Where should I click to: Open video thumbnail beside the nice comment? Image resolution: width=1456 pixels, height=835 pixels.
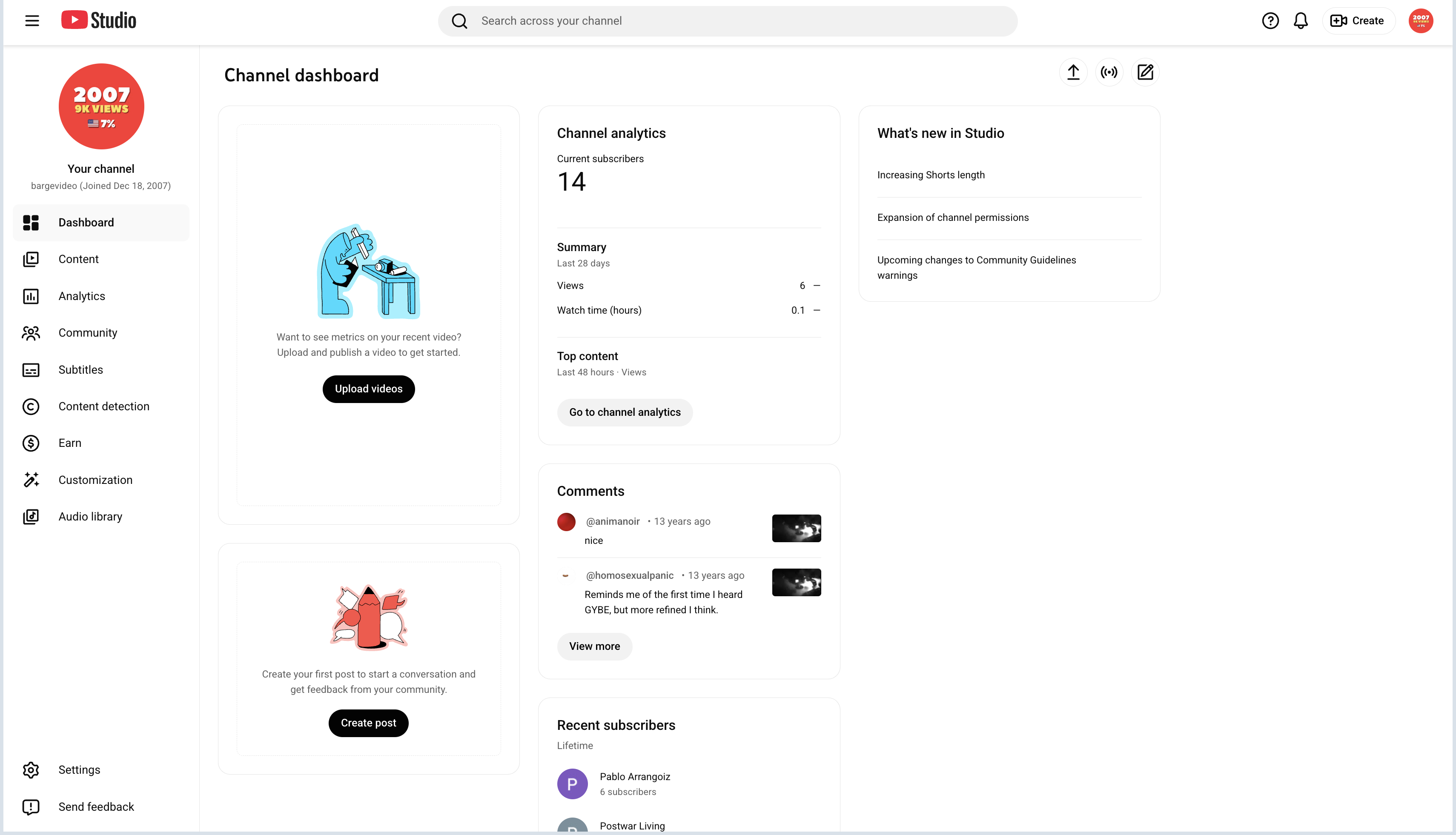(796, 528)
